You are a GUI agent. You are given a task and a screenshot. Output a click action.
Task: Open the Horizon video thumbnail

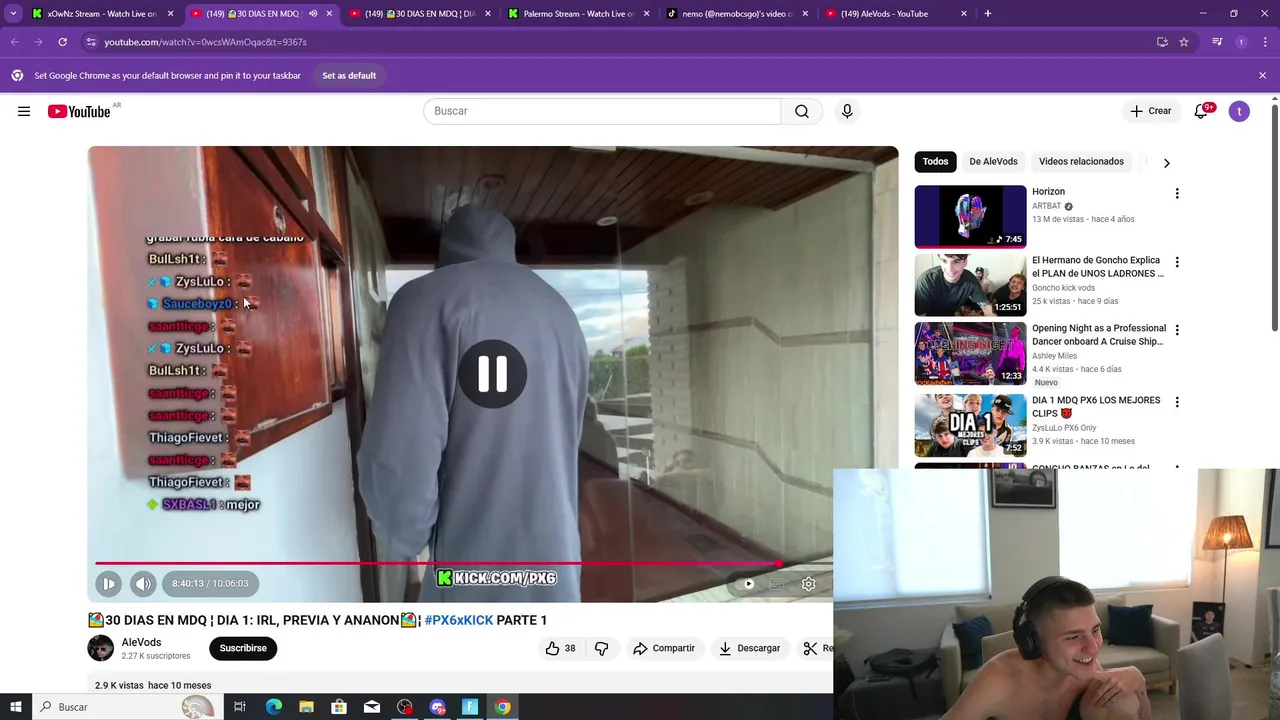point(970,216)
